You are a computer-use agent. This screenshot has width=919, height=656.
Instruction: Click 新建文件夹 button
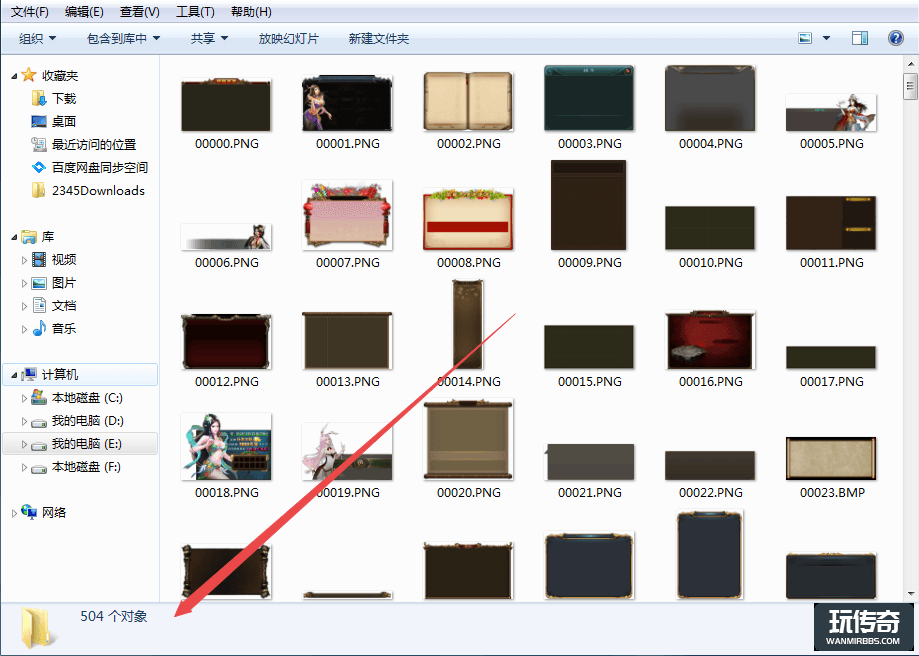pyautogui.click(x=379, y=39)
